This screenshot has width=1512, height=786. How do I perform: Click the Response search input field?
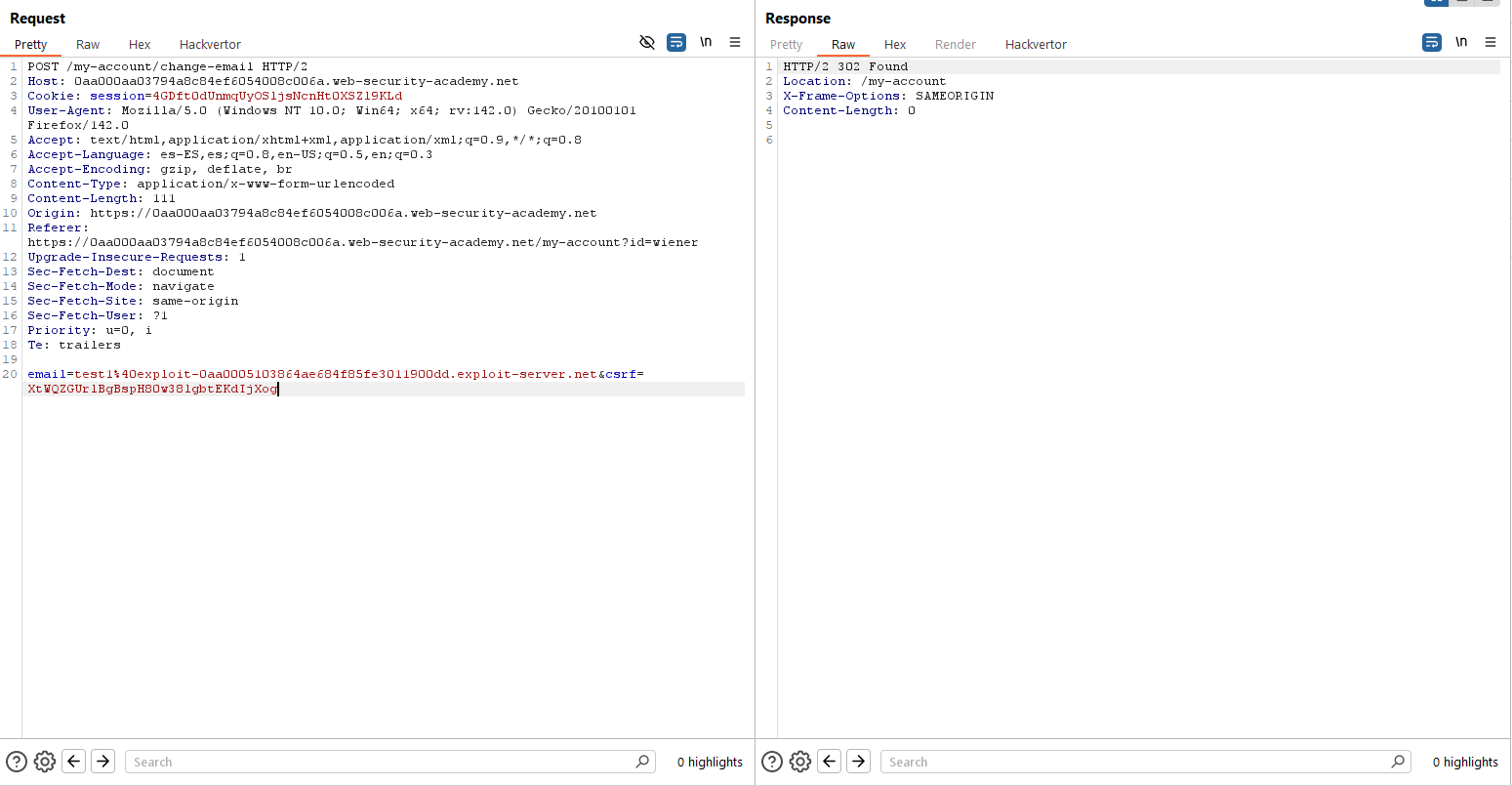(x=1137, y=762)
